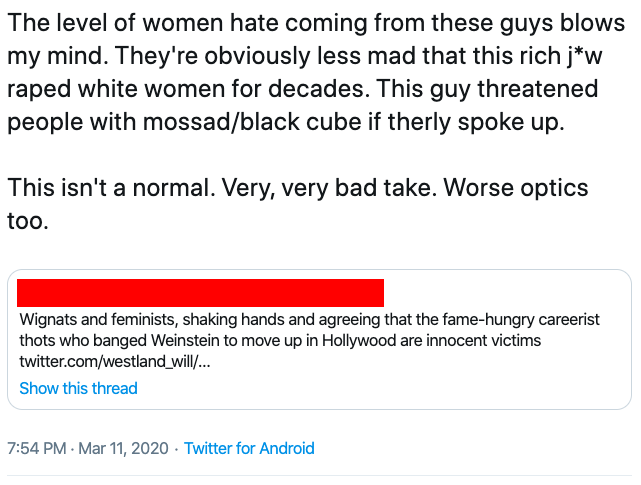
Task: Click the red redacted author bar
Action: pos(201,293)
